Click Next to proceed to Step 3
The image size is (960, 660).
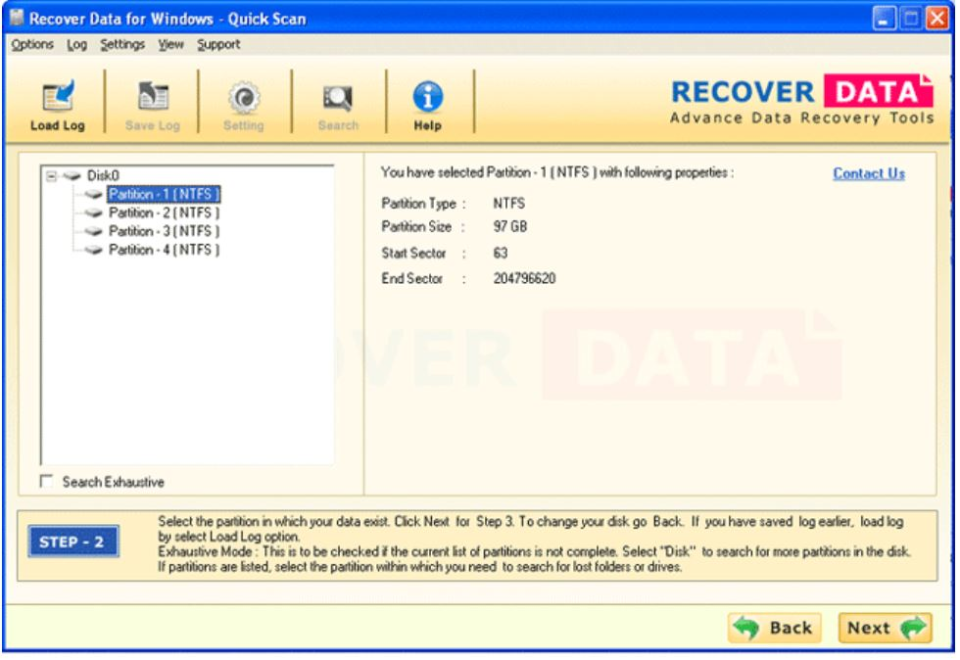click(x=885, y=628)
